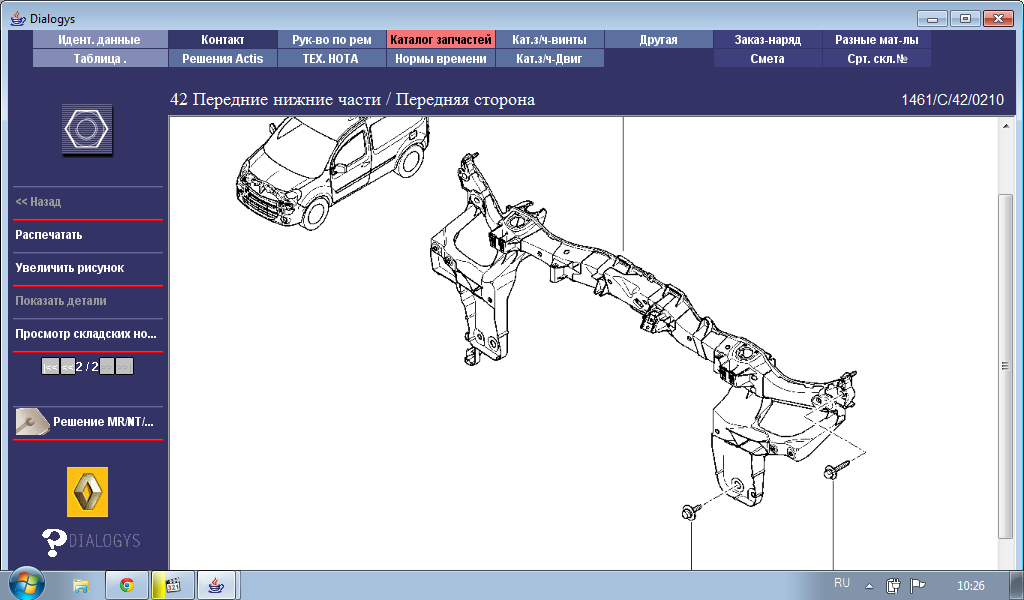
Task: Show hidden tray icons arrow
Action: [x=869, y=586]
